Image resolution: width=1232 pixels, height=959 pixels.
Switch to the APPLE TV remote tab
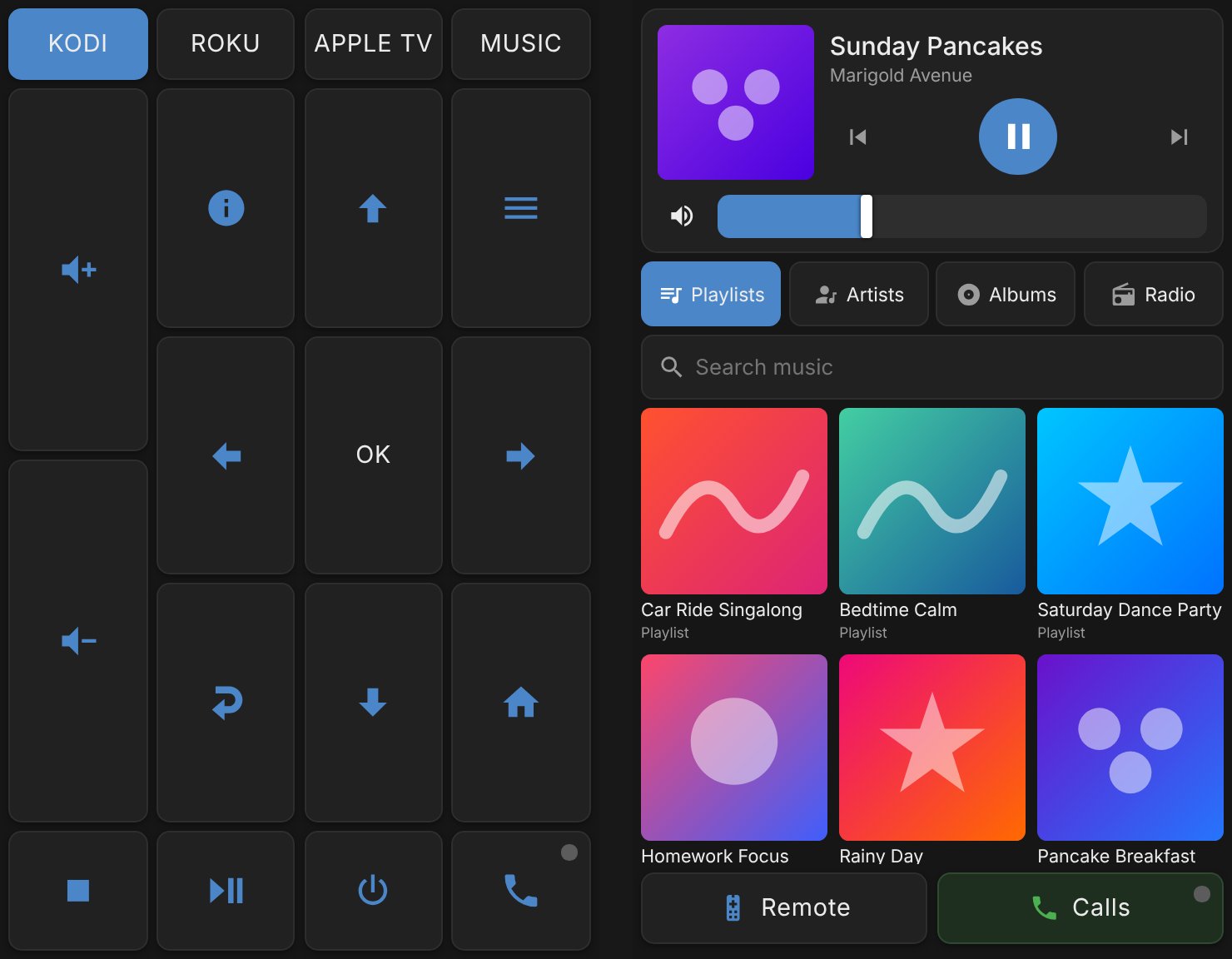[x=373, y=44]
